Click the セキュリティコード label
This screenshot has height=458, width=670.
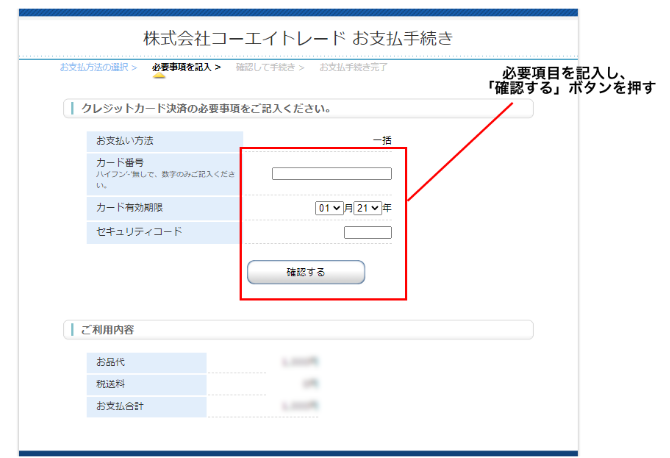click(139, 232)
